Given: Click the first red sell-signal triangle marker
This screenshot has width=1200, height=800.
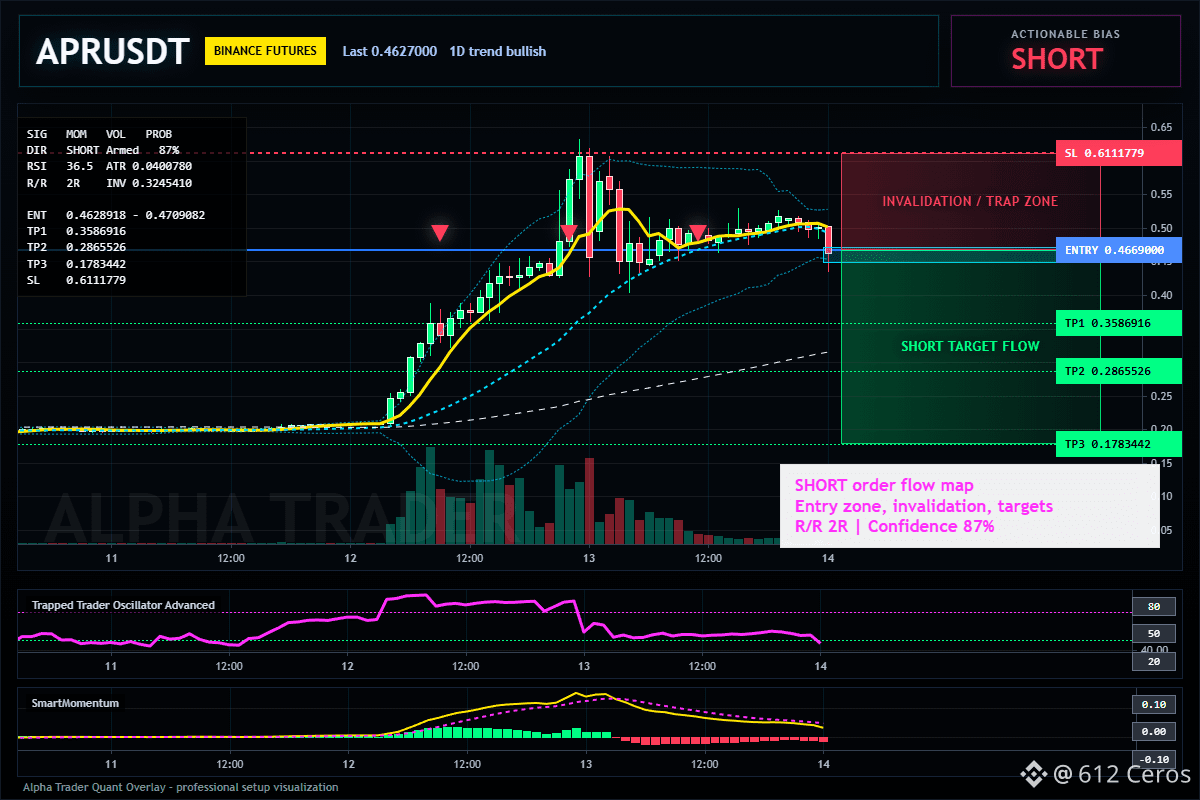Looking at the screenshot, I should tap(440, 233).
